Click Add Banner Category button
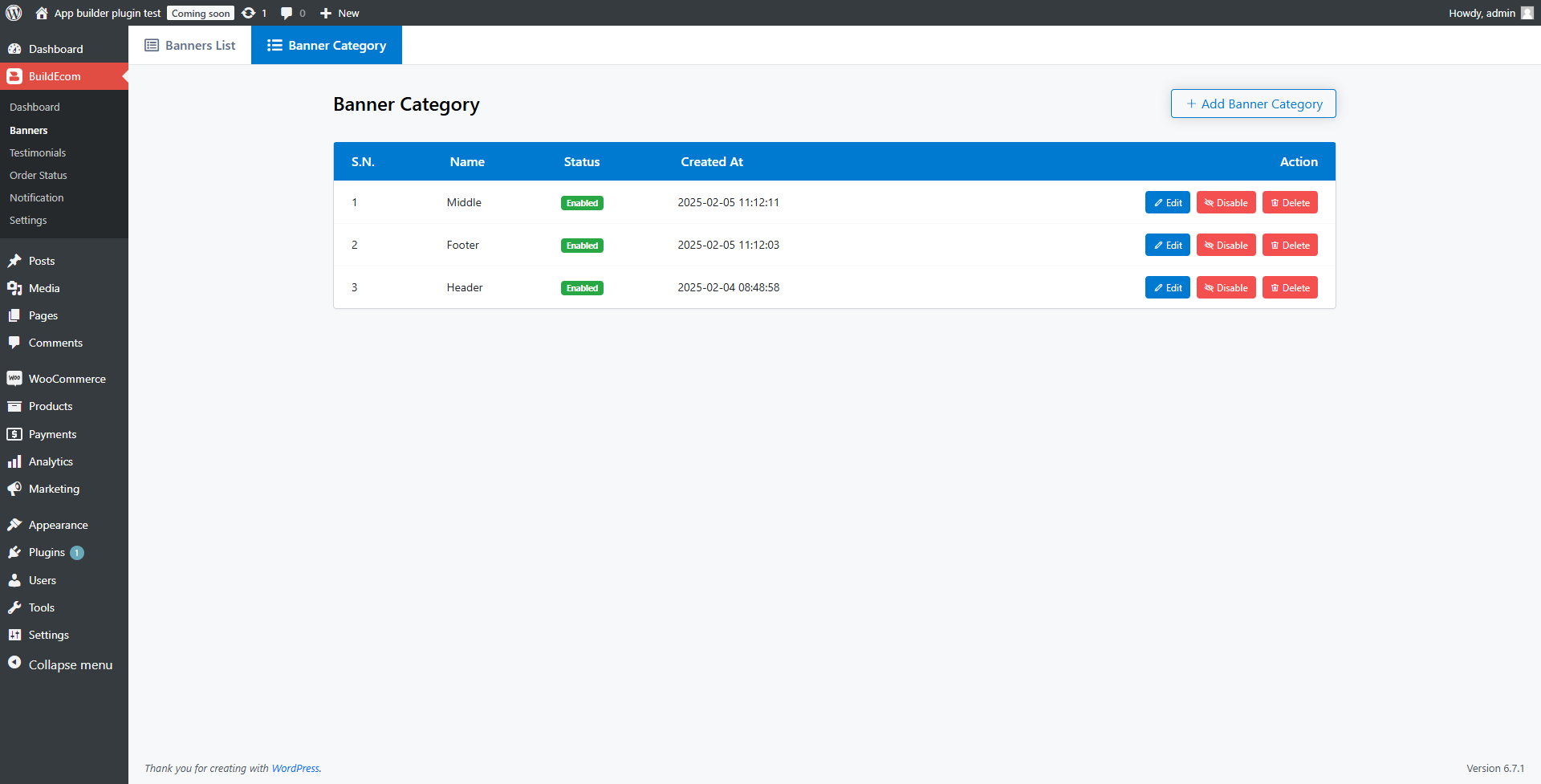The height and width of the screenshot is (784, 1541). (1253, 104)
